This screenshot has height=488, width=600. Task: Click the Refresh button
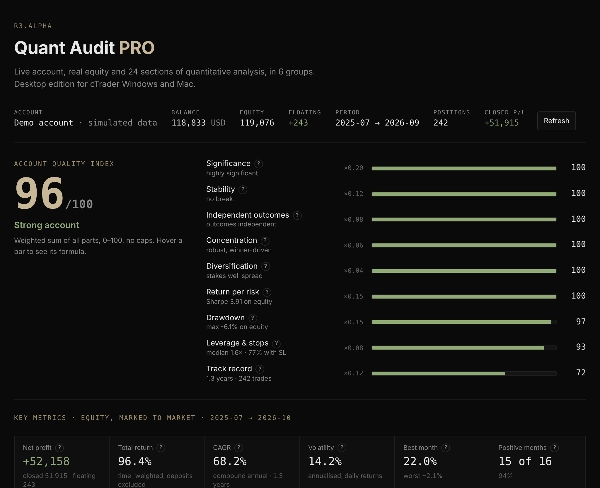tap(556, 121)
